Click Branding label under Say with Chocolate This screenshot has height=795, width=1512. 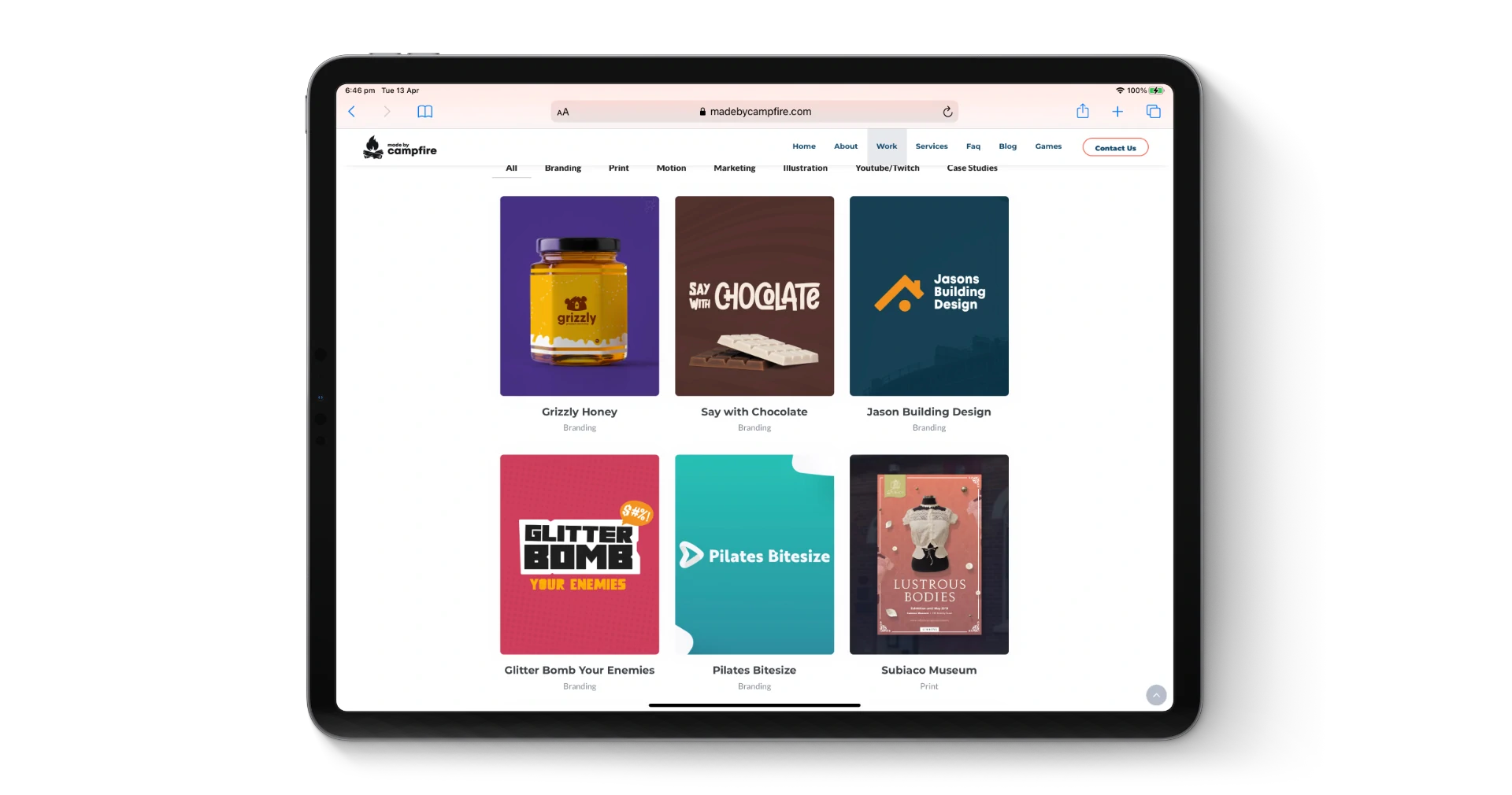point(754,428)
